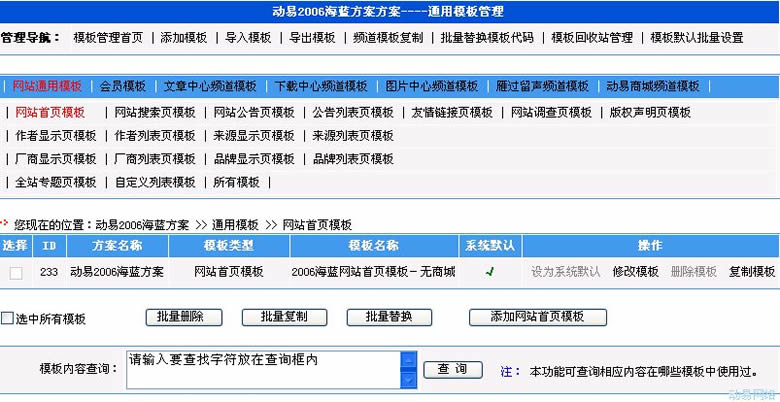Click the 动易2006海蓝方案 cell in row 233
Screen dimensions: 780x402
117,272
